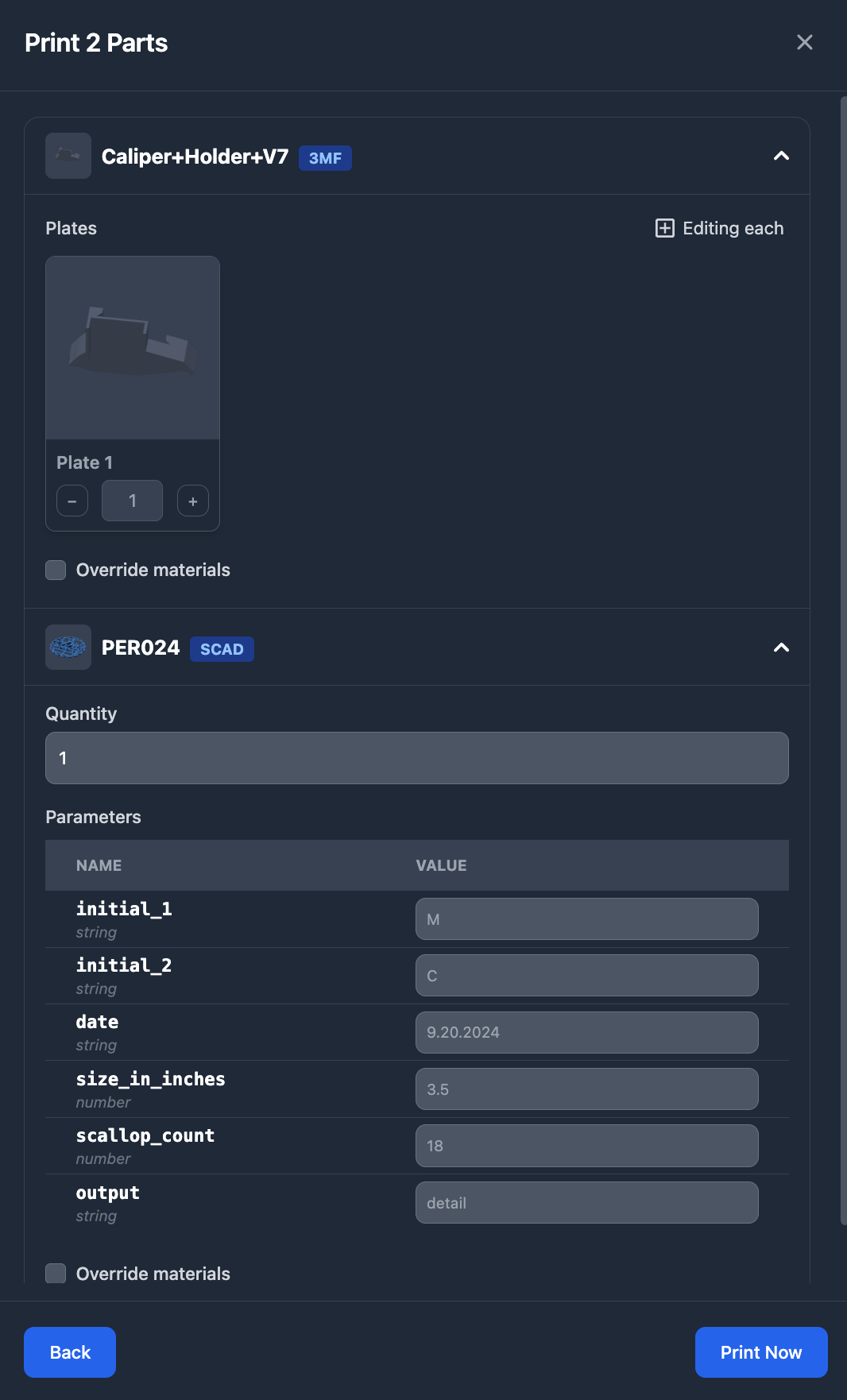This screenshot has width=847, height=1400.
Task: Close the Print 2 Parts dialog
Action: pyautogui.click(x=804, y=43)
